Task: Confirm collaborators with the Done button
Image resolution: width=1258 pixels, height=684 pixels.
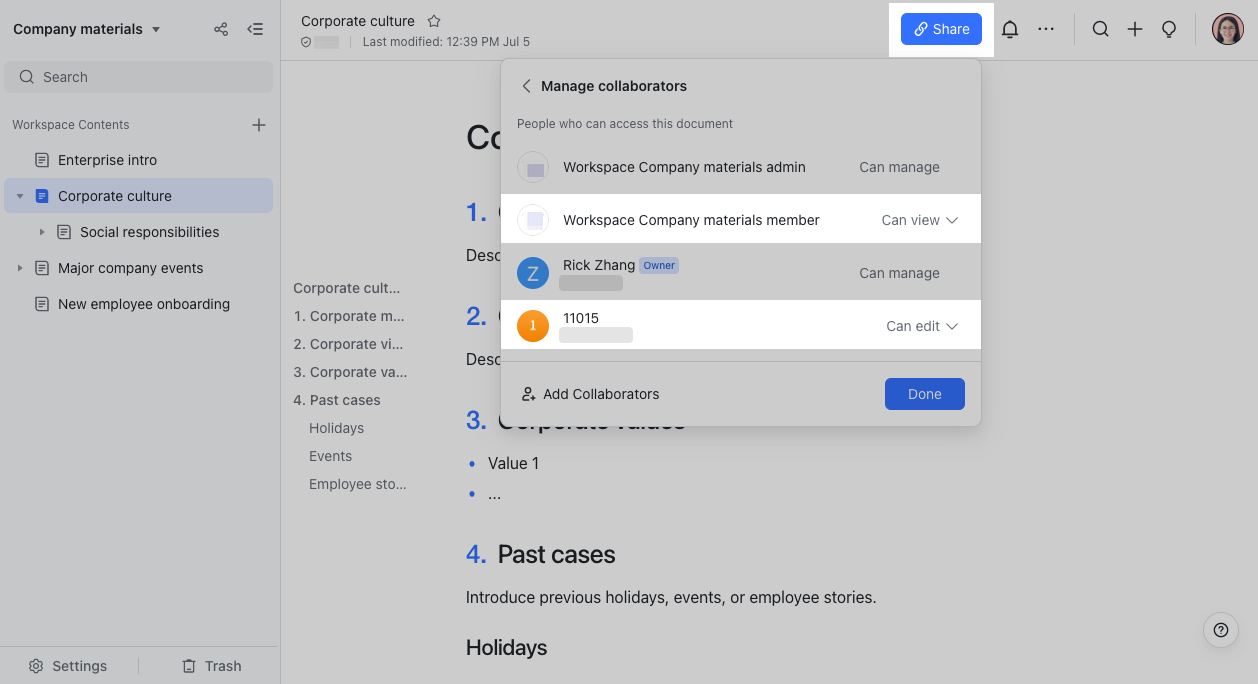Action: pos(924,394)
